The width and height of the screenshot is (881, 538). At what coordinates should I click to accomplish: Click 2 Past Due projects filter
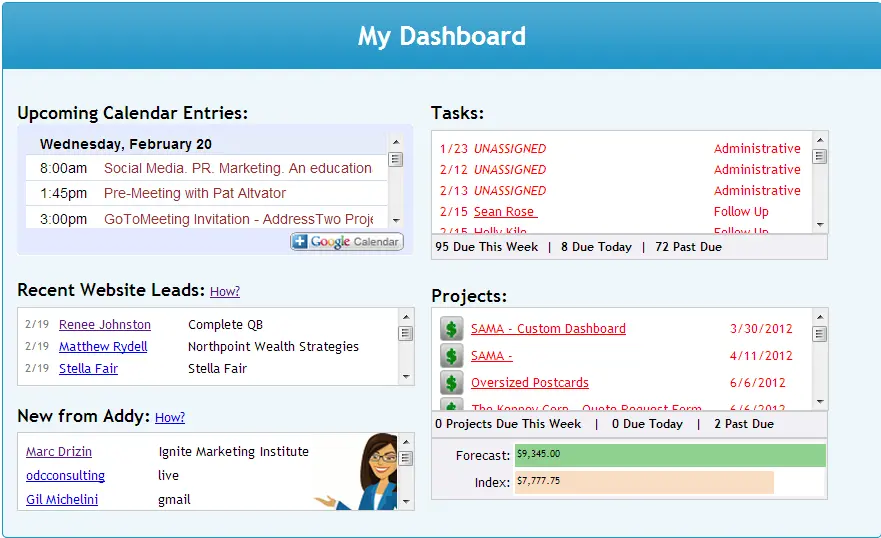[744, 424]
